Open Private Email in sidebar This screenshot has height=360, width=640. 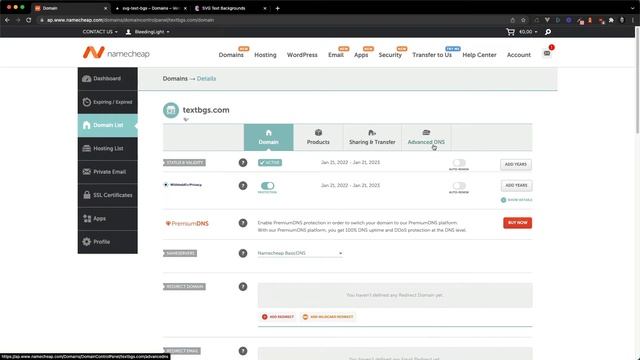[x=108, y=172]
